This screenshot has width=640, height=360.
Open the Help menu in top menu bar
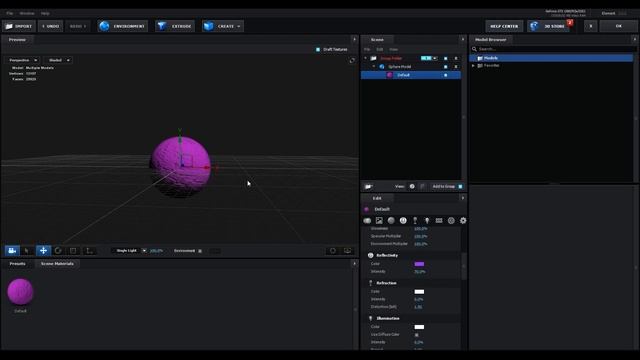[x=45, y=13]
